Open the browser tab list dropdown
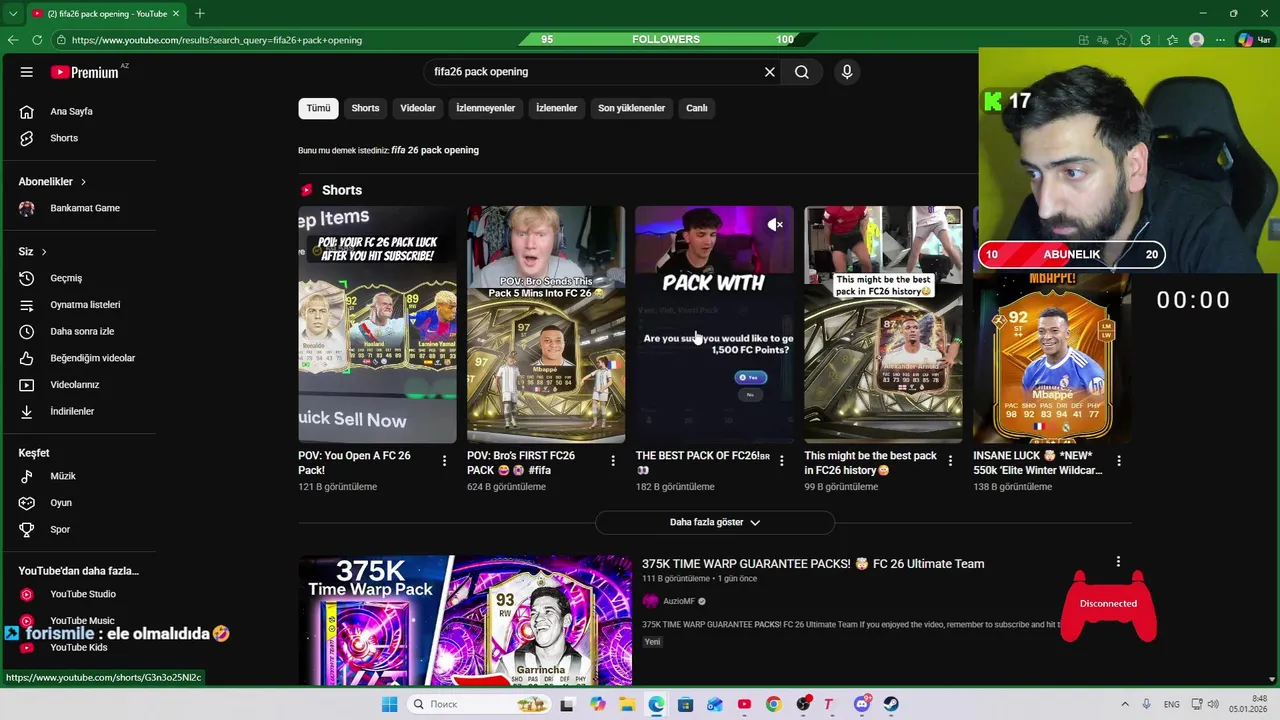This screenshot has width=1280, height=720. (13, 14)
